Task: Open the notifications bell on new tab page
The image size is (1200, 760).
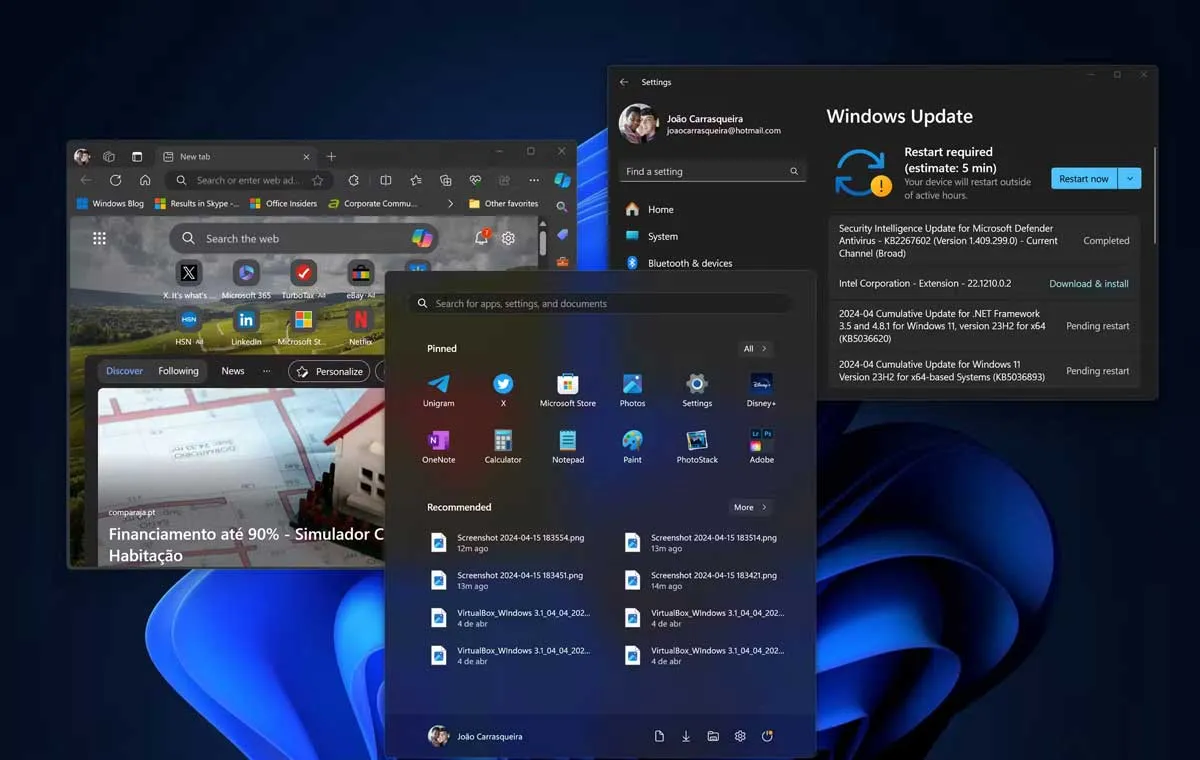Action: [481, 238]
